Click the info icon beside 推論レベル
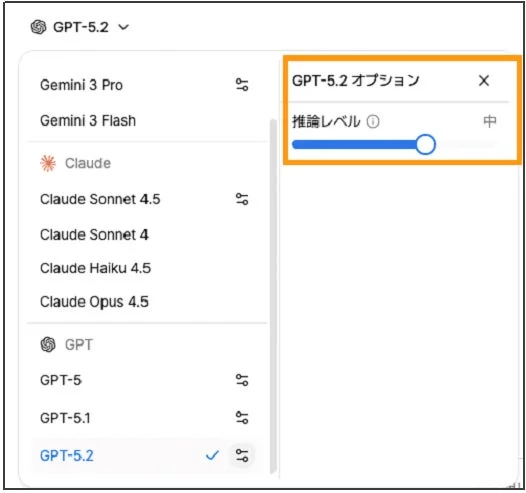 (373, 122)
